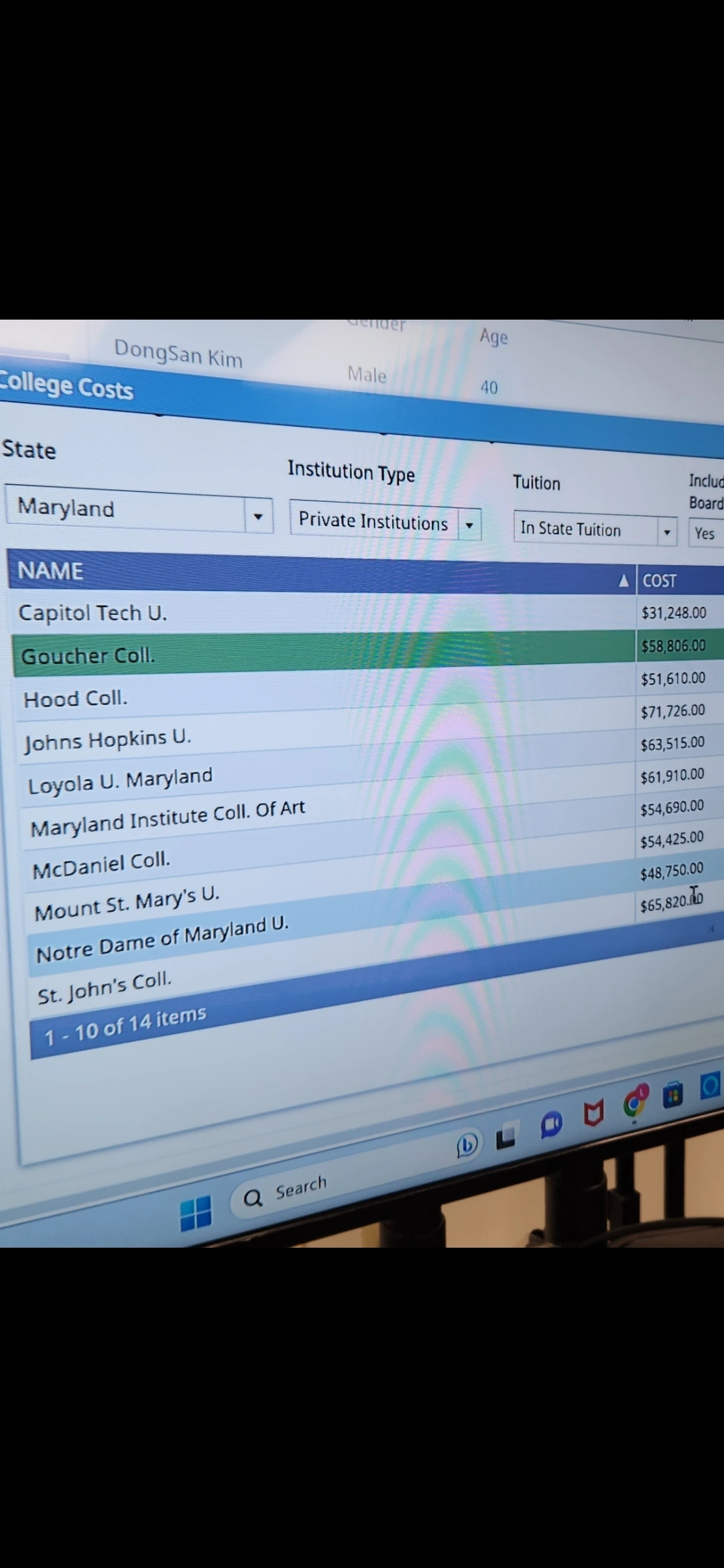Open the Windows Start menu
Screen dimensions: 724x1568
click(196, 1213)
